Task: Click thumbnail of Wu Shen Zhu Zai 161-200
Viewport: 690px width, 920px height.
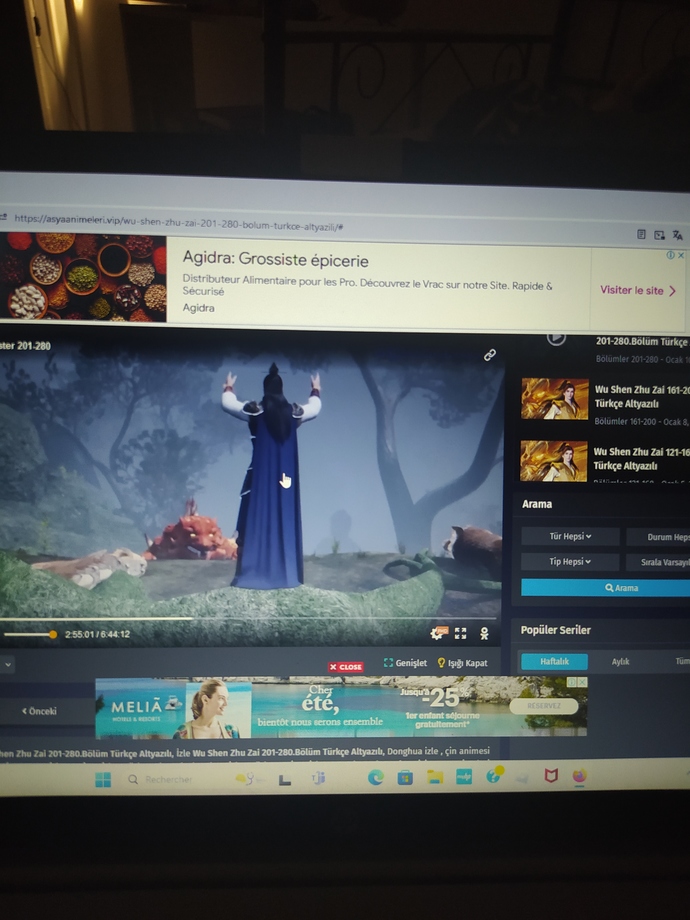Action: click(554, 399)
